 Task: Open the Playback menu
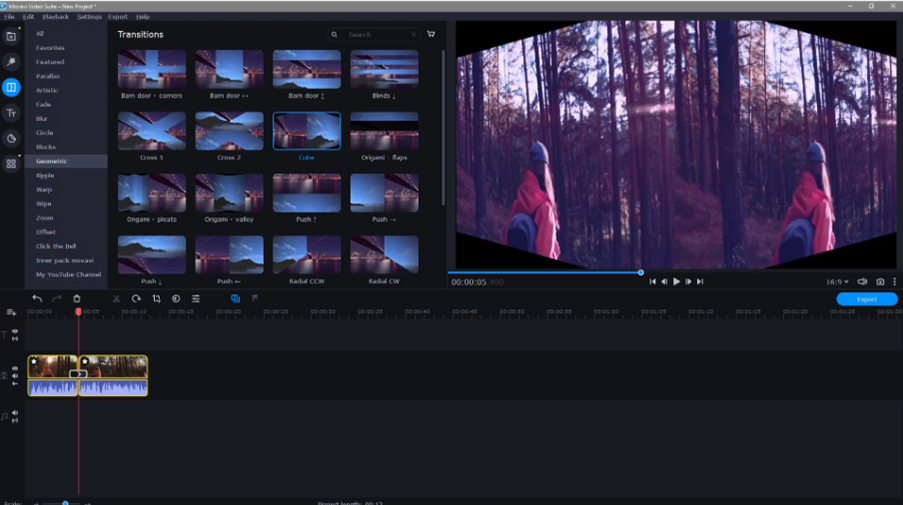click(55, 17)
